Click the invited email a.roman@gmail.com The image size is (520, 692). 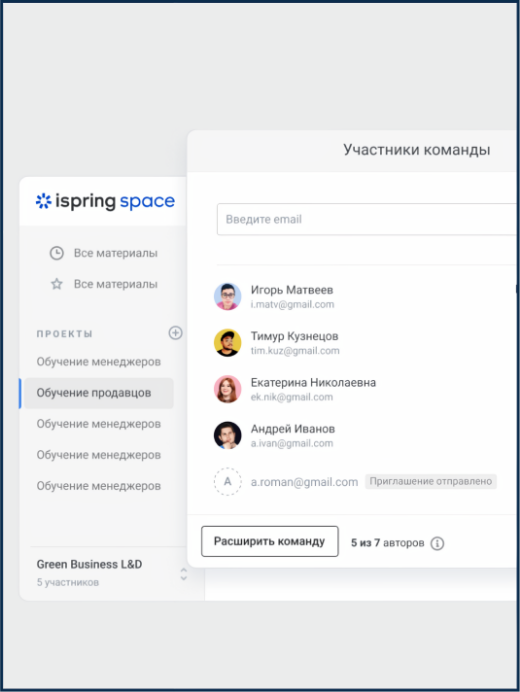(x=304, y=482)
